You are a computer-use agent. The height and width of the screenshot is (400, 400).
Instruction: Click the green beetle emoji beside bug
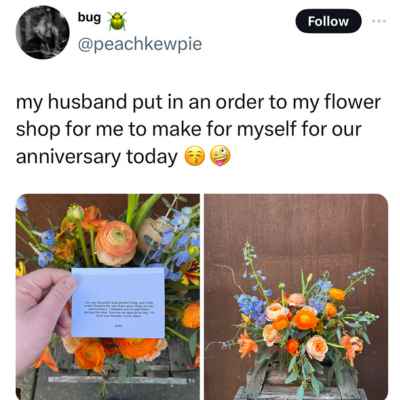[x=116, y=21]
